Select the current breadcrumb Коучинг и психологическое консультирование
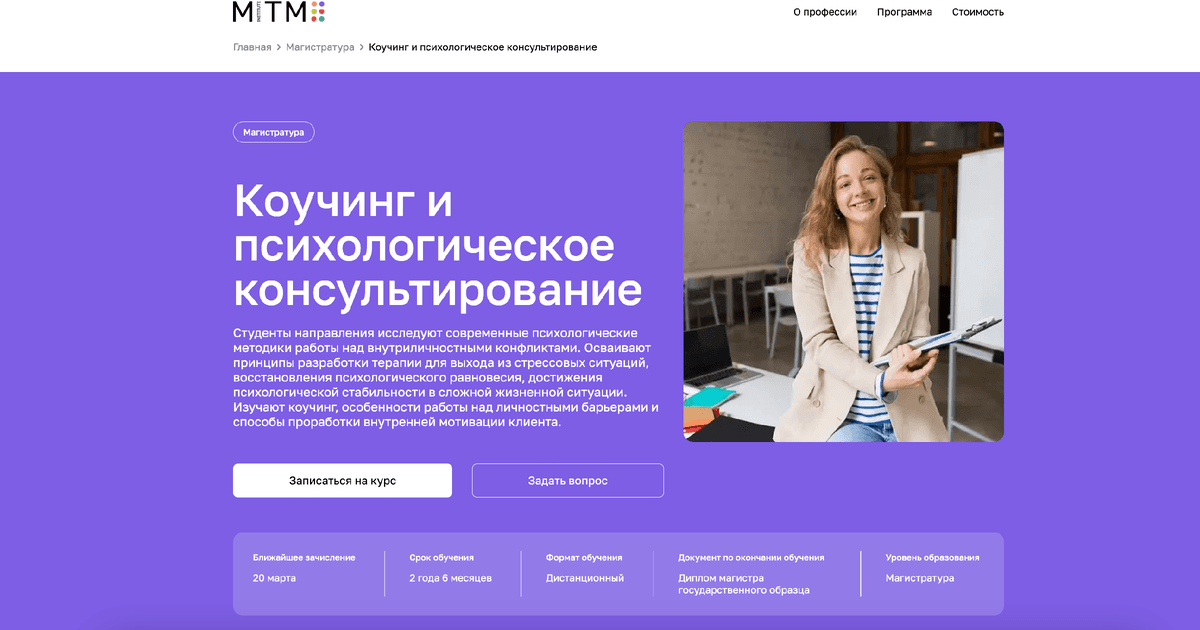Screen dimensions: 1200x630 (x=483, y=47)
